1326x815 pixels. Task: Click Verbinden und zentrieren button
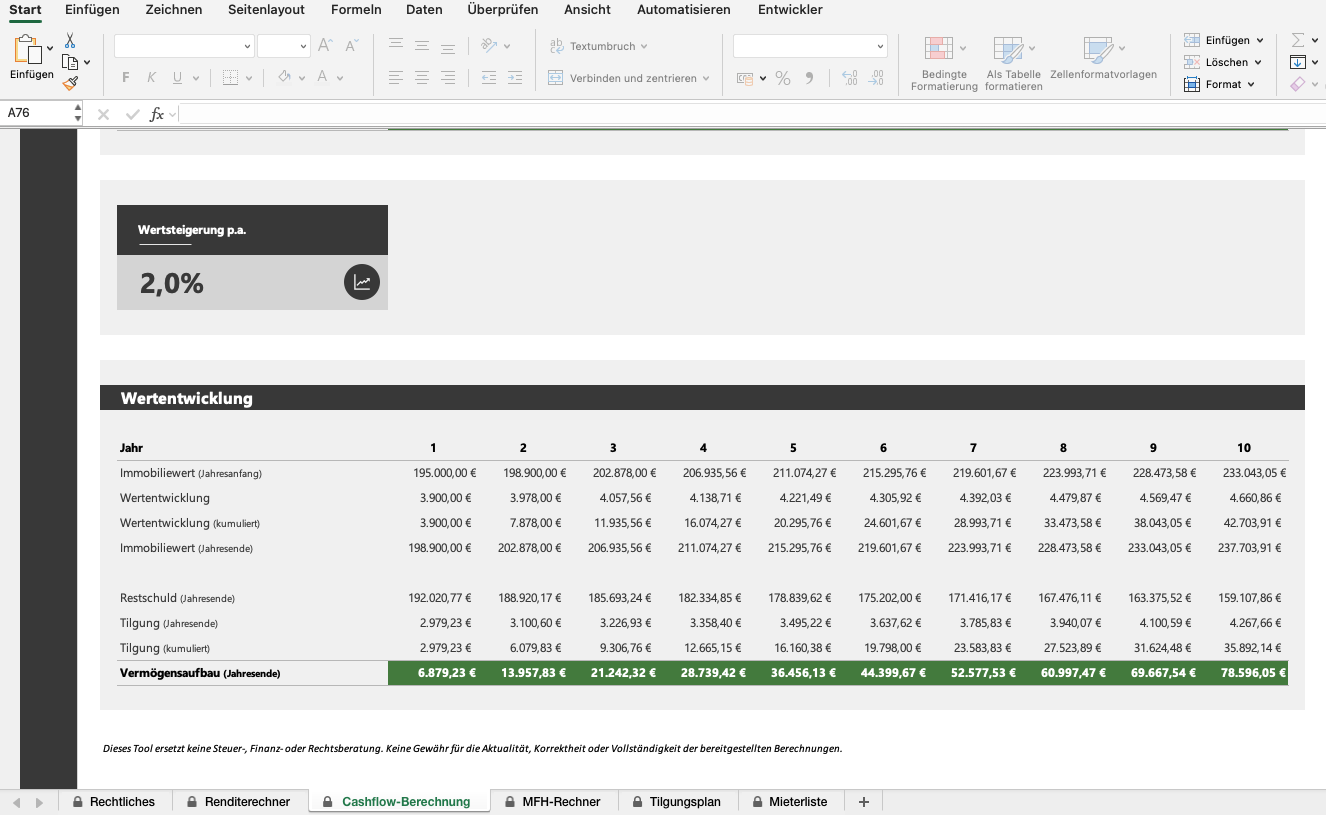630,78
